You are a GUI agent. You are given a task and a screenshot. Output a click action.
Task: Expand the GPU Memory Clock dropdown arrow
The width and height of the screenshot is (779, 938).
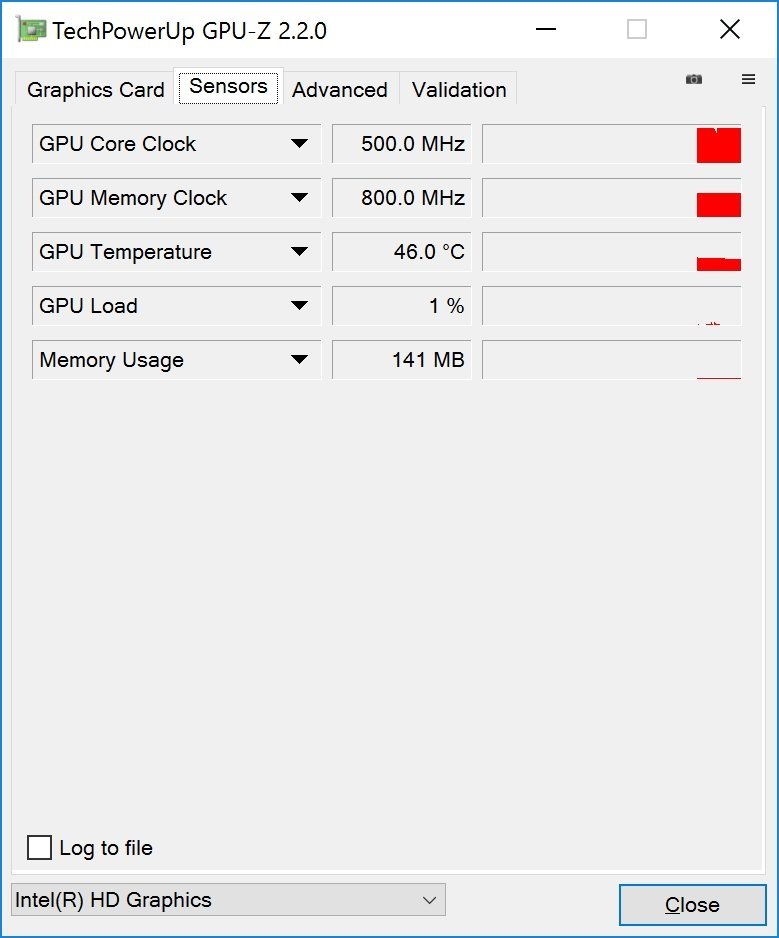pos(299,198)
